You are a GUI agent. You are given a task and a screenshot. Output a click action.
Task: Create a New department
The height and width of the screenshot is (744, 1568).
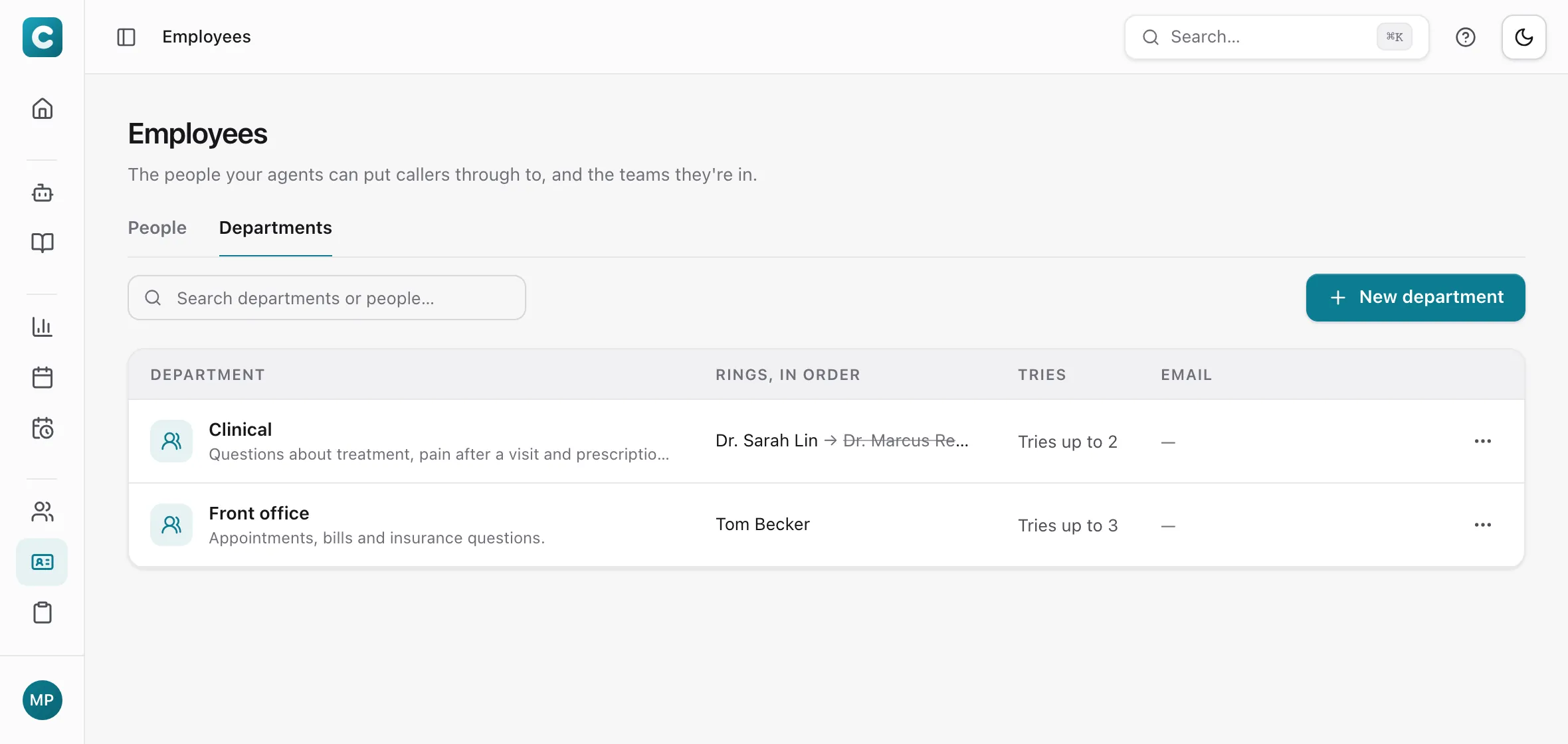(x=1416, y=298)
